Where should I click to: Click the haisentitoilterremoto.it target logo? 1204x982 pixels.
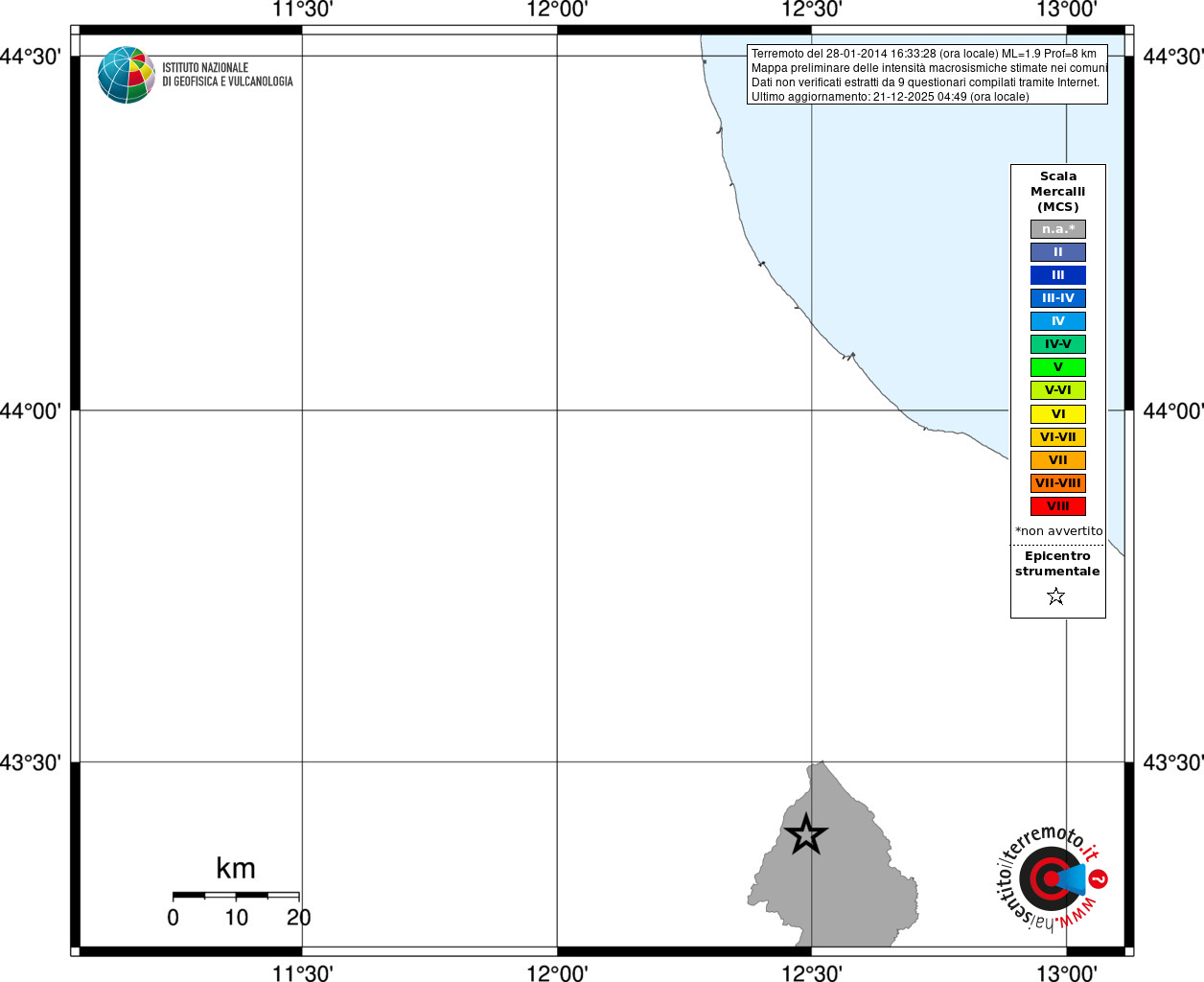tap(1050, 878)
